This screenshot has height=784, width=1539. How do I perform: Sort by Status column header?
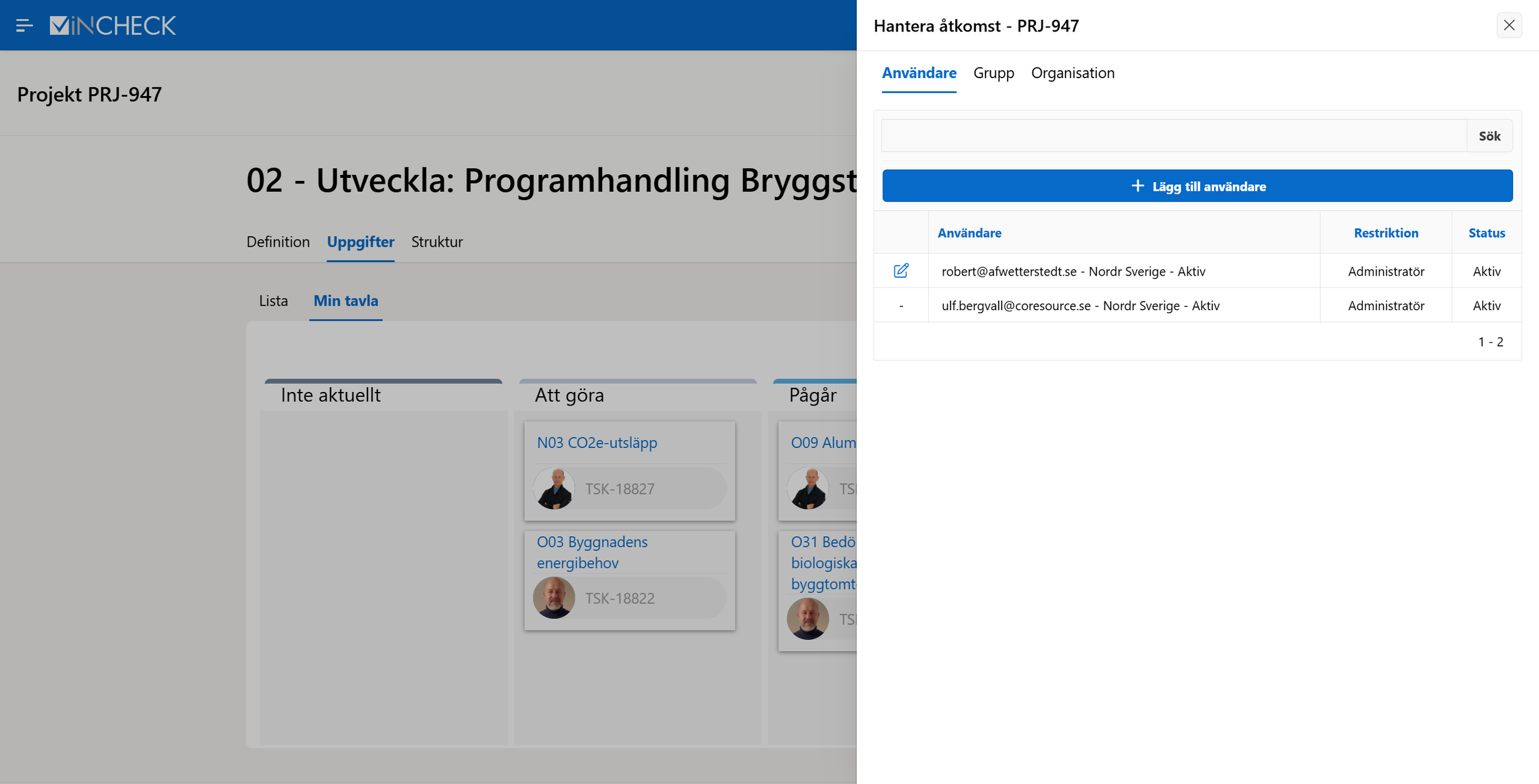[1486, 233]
